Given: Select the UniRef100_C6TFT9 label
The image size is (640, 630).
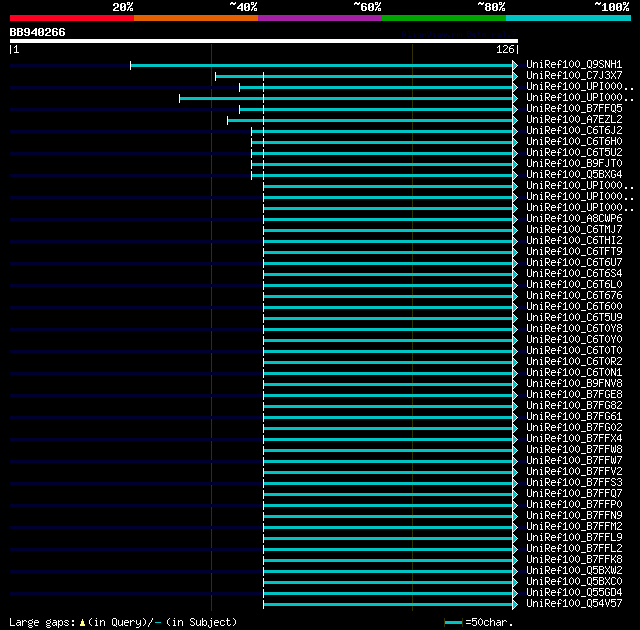Looking at the screenshot, I should (574, 252).
